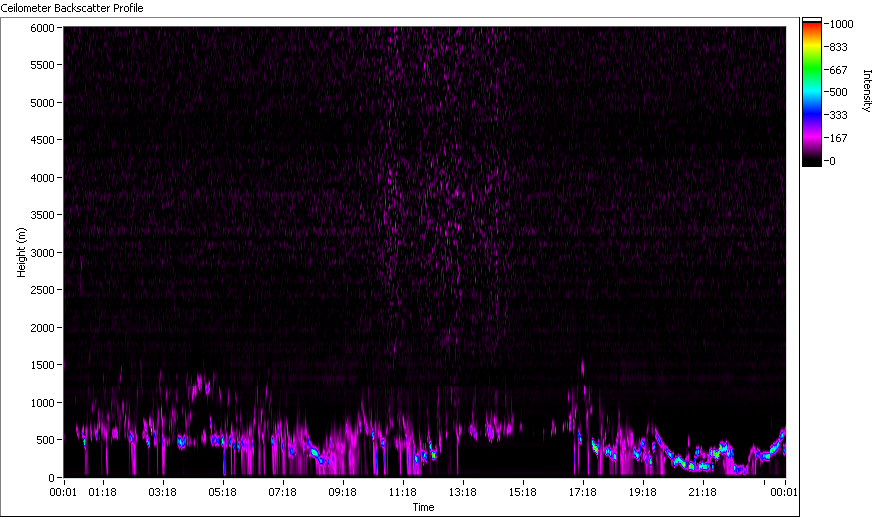Viewport: 876px width, 517px height.
Task: Select the 4000 height axis label
Action: 42,178
